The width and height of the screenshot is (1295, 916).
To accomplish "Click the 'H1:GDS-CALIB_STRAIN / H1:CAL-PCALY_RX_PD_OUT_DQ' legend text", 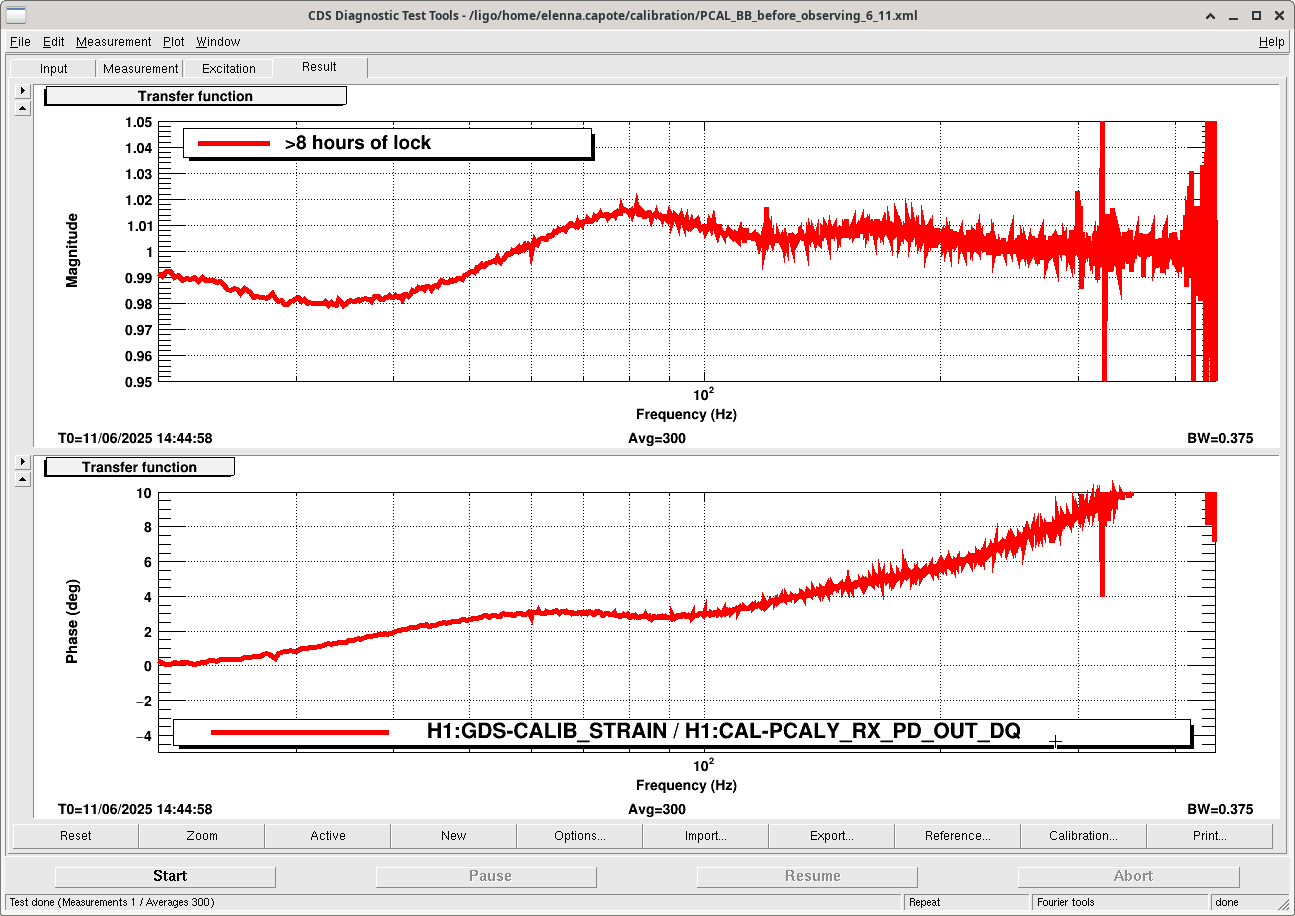I will [724, 732].
